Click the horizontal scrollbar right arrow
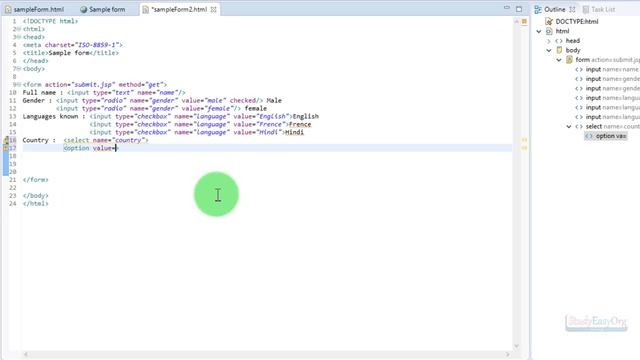The height and width of the screenshot is (360, 640). pyautogui.click(x=508, y=354)
